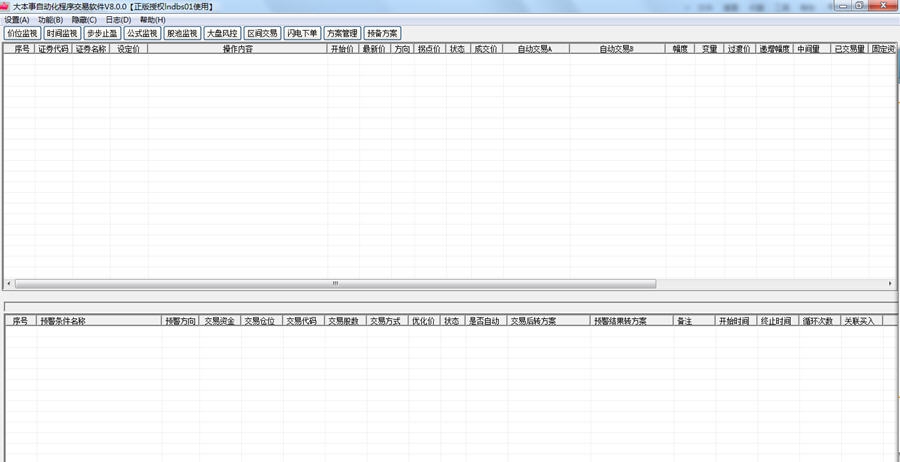Click the 备注 column header
Image resolution: width=900 pixels, height=462 pixels.
coord(695,321)
